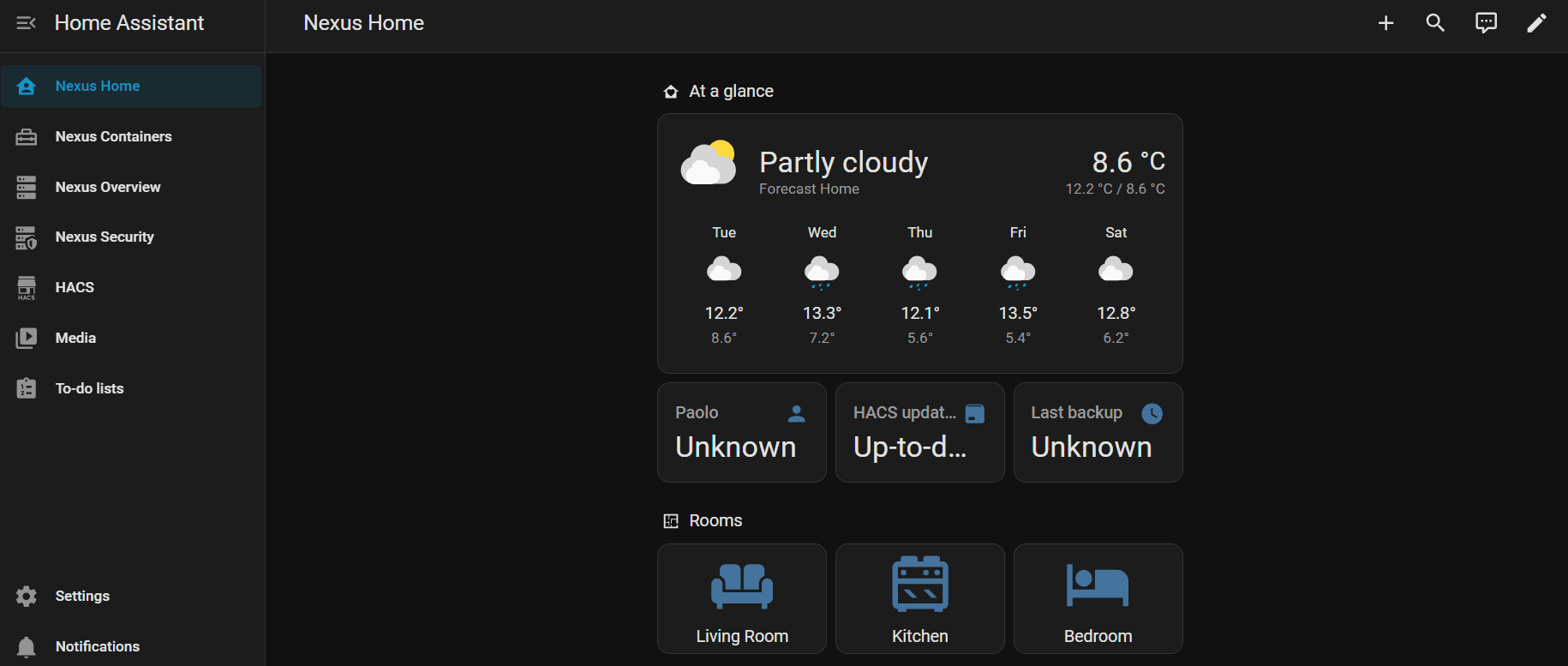
Task: Click the Tue day label
Action: (724, 232)
